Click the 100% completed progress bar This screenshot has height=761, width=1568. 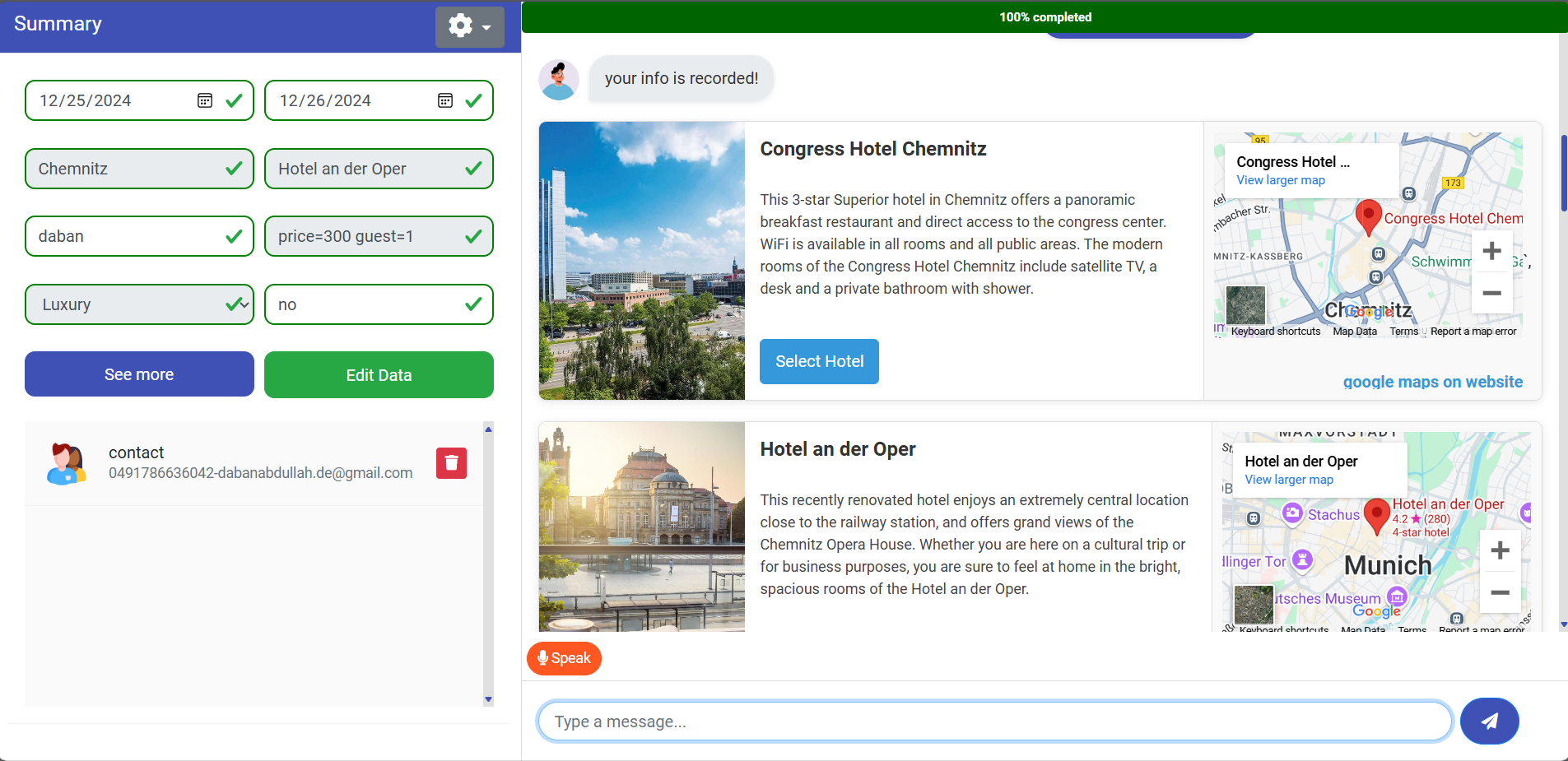[1045, 17]
